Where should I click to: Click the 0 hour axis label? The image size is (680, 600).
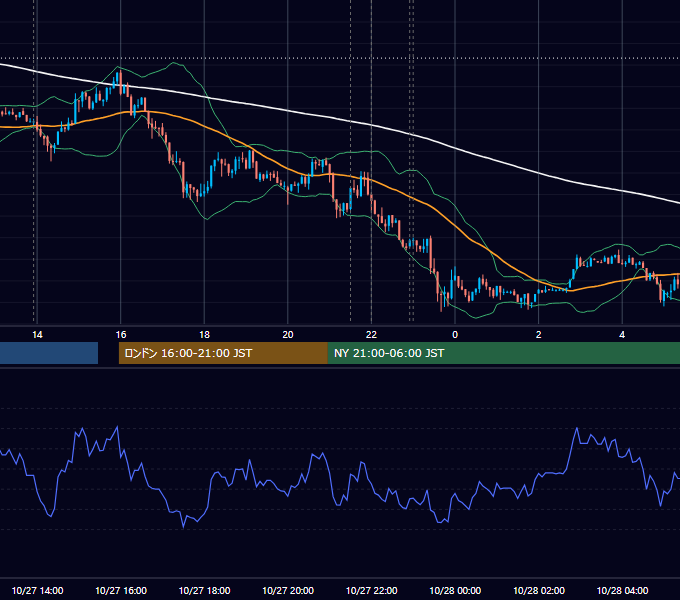(x=455, y=335)
